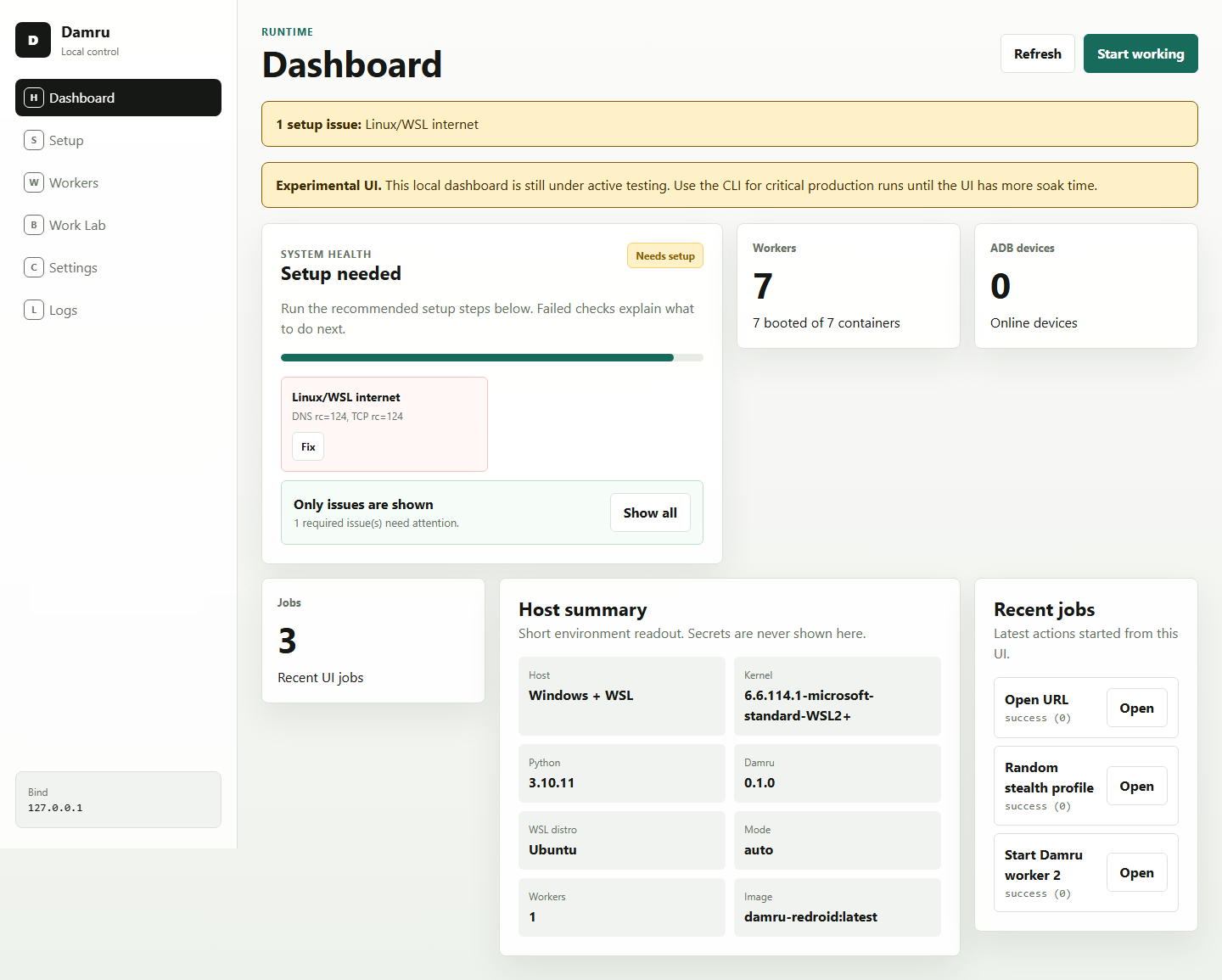The width and height of the screenshot is (1222, 980).
Task: Click the W icon beside Workers
Action: tap(34, 182)
